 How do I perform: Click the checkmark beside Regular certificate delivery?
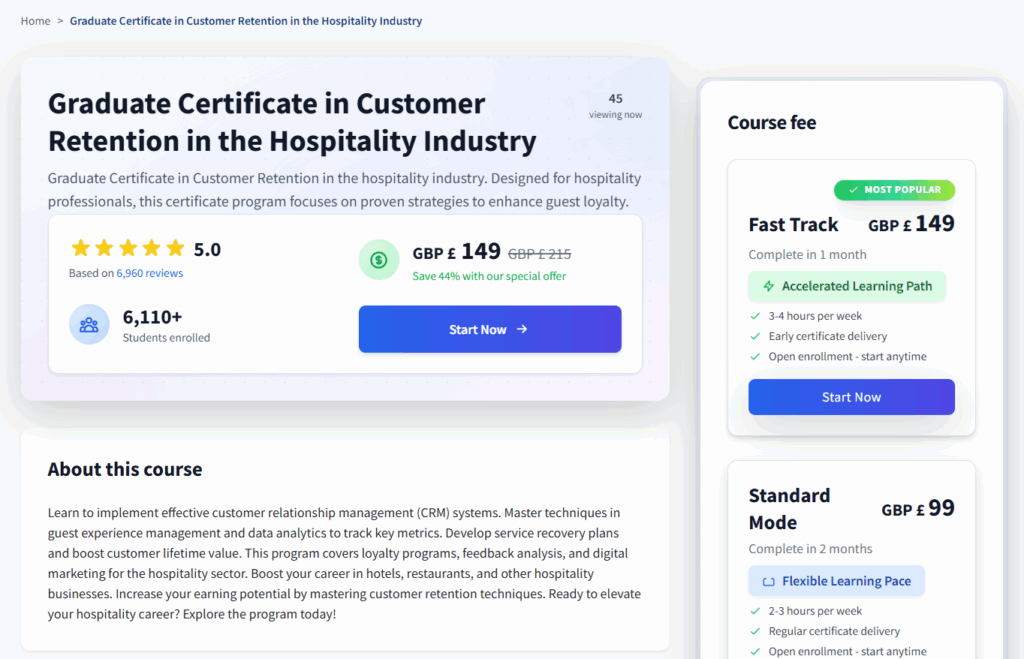click(x=756, y=632)
